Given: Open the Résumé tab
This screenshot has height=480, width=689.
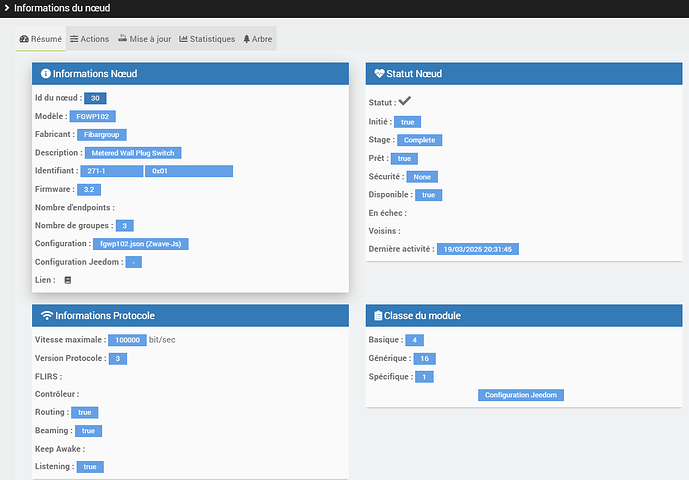Looking at the screenshot, I should [40, 39].
